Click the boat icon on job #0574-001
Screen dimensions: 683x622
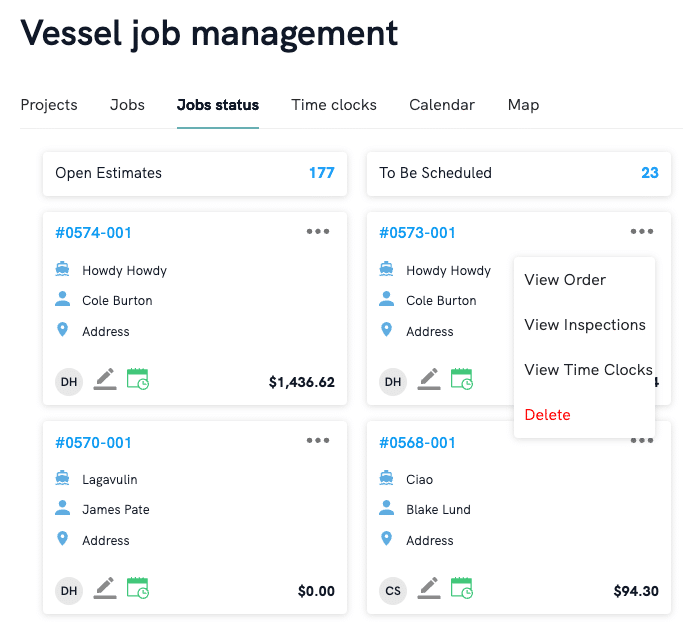62,269
